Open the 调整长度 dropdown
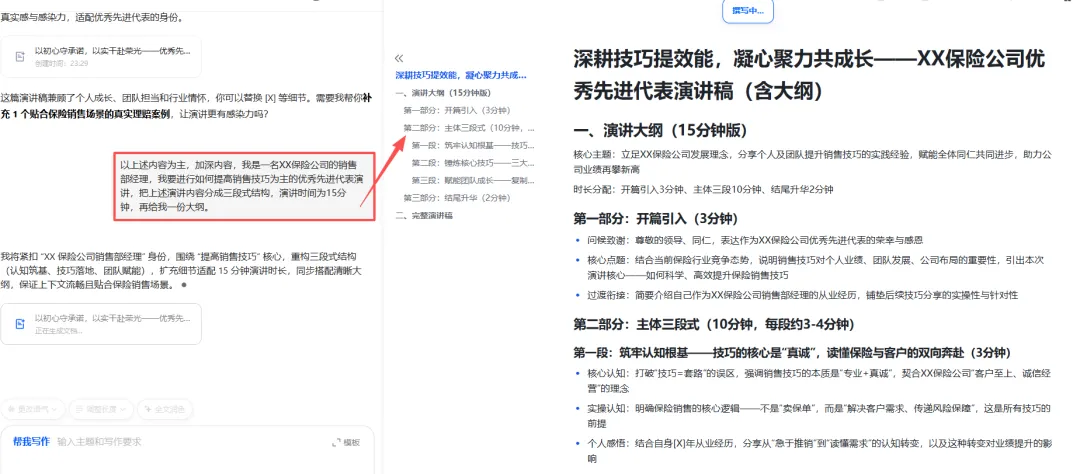Screen dimensions: 1080x474 [x=101, y=409]
